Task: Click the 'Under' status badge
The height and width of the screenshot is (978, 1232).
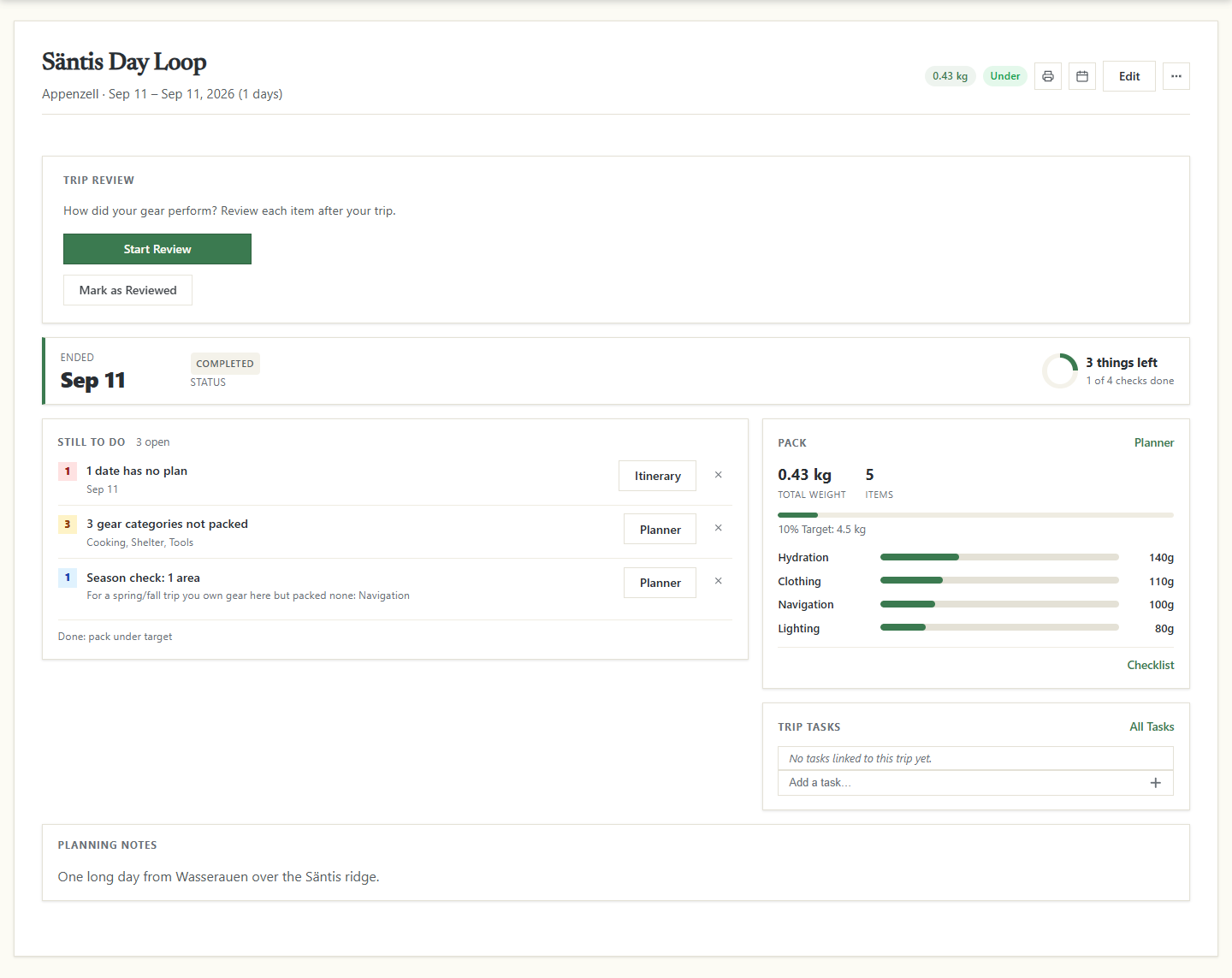Action: click(x=1005, y=76)
